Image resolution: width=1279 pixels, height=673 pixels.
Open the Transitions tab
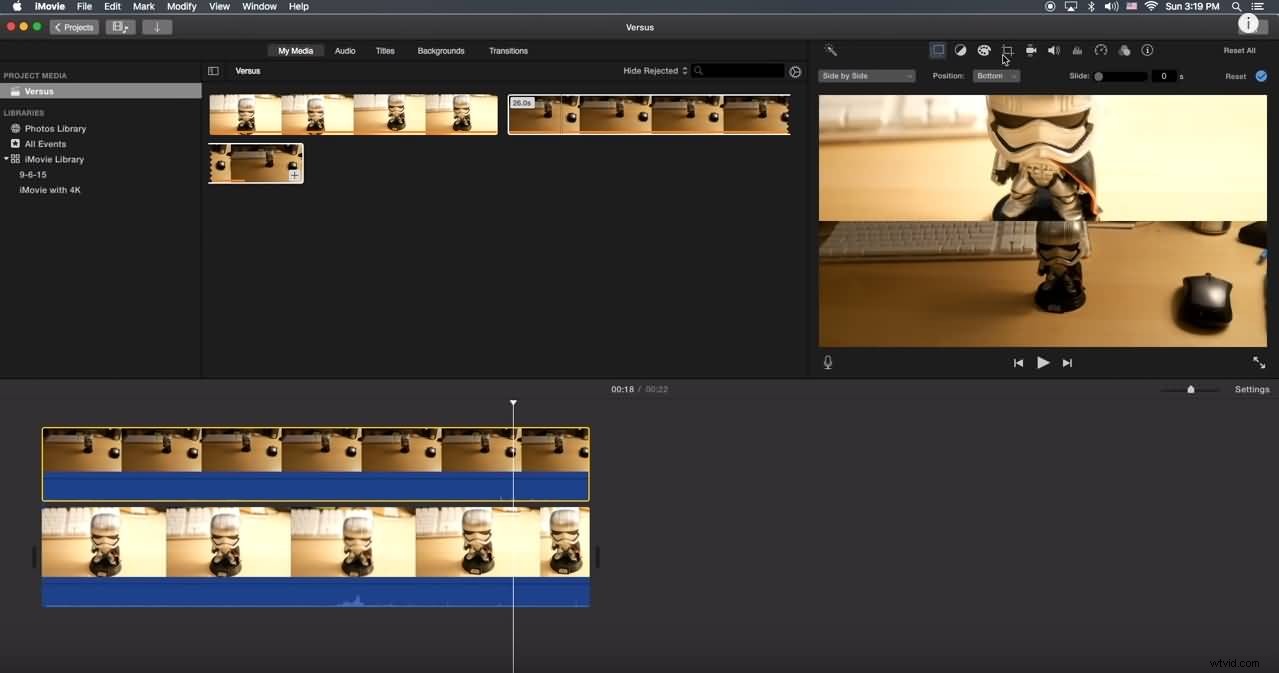click(508, 50)
